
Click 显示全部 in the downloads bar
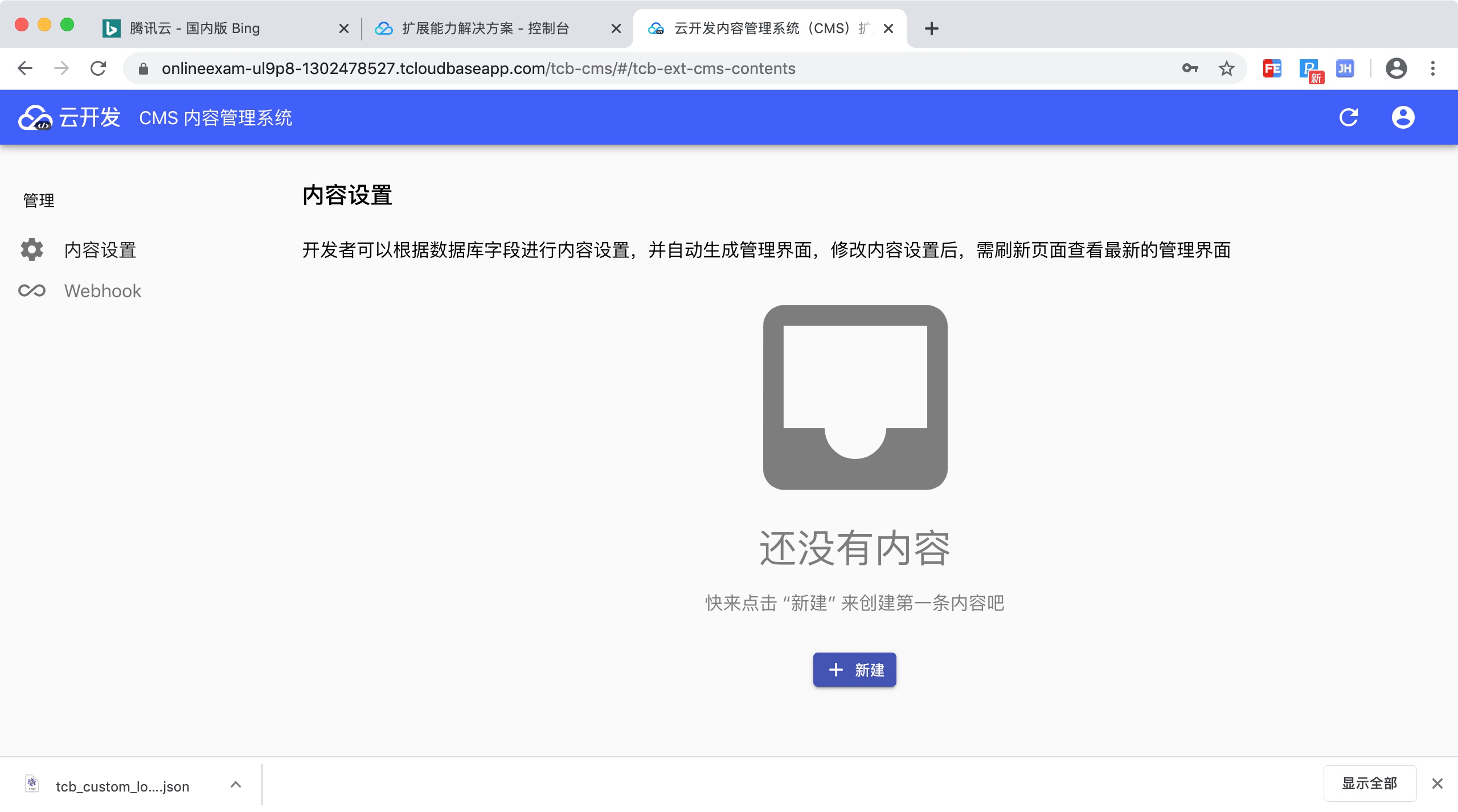[1369, 784]
